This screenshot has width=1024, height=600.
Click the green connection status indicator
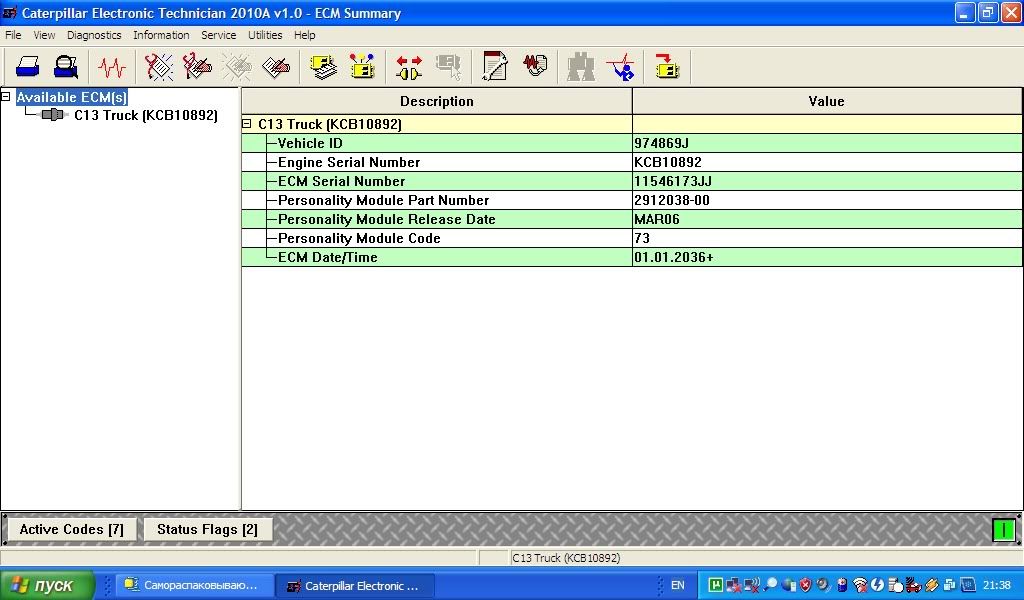[1003, 529]
